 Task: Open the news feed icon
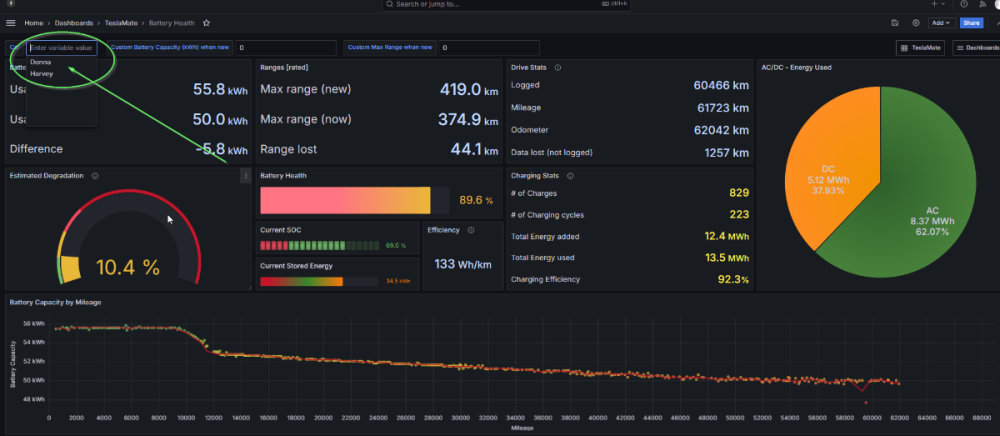(980, 4)
